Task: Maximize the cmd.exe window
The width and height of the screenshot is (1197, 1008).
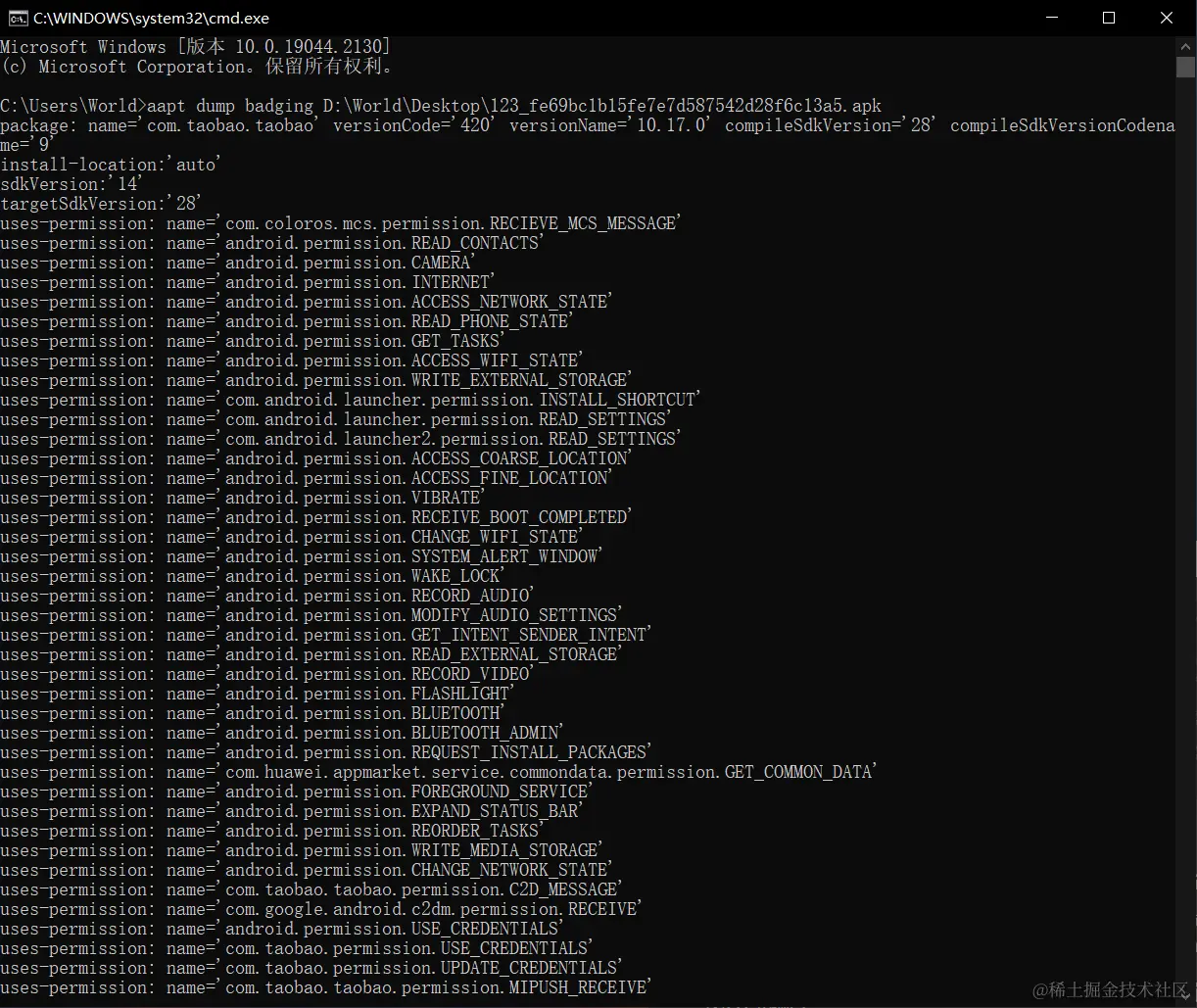Action: (x=1109, y=18)
